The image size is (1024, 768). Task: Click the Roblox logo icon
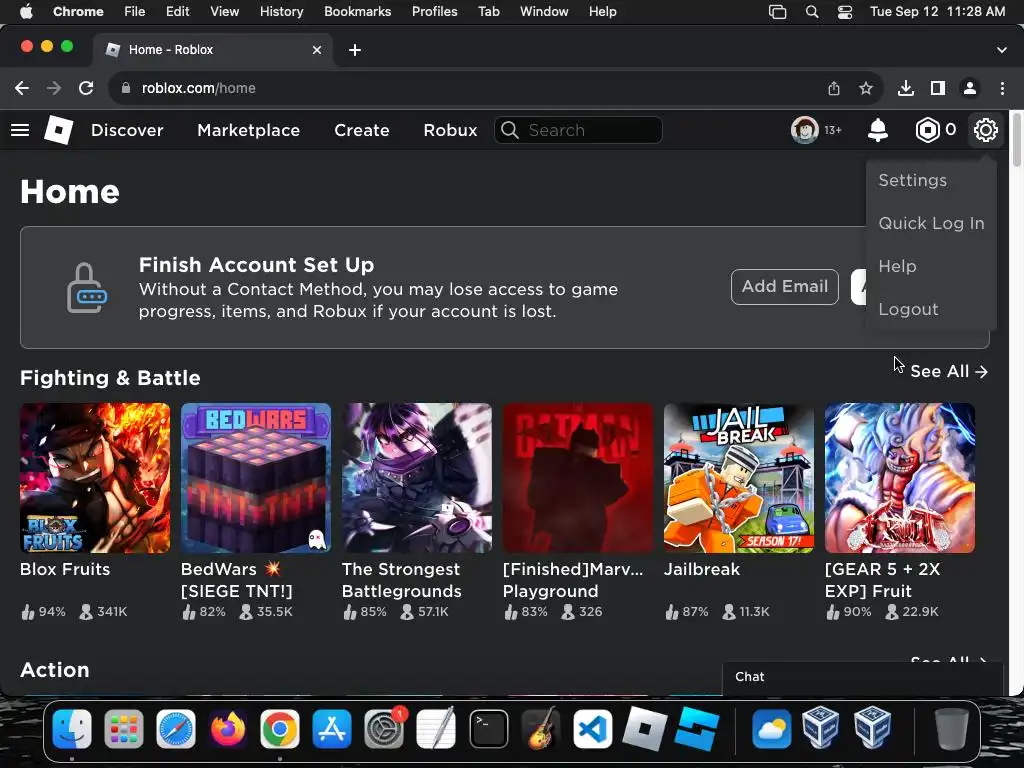coord(58,129)
